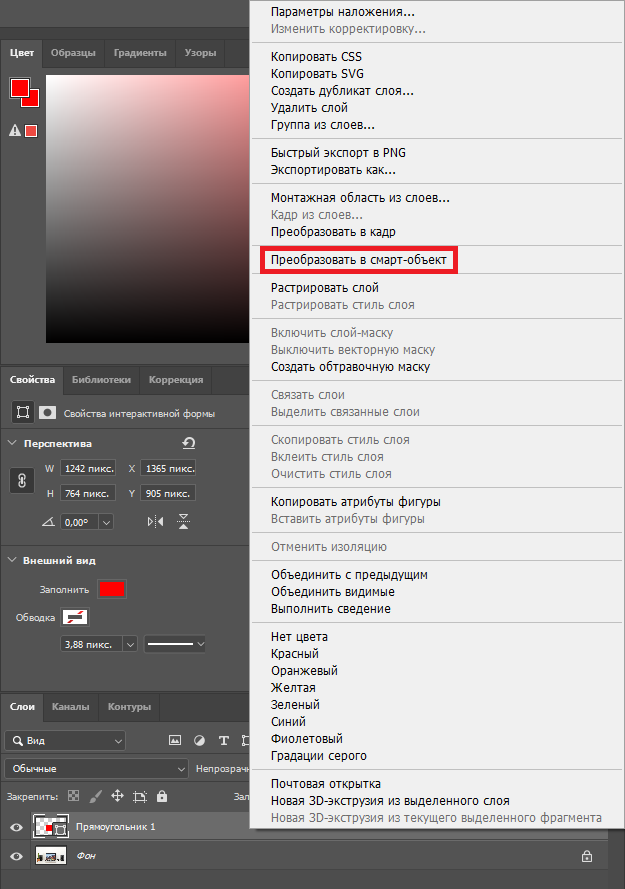
Task: Open the Коррекция tab
Action: click(176, 380)
